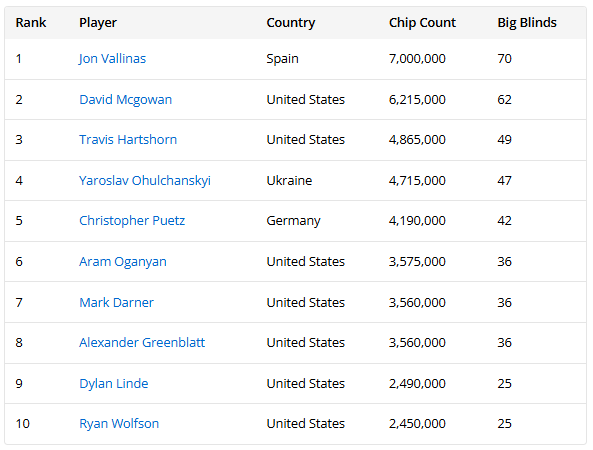Open Jon Vallinas player link
This screenshot has width=593, height=450.
[112, 59]
